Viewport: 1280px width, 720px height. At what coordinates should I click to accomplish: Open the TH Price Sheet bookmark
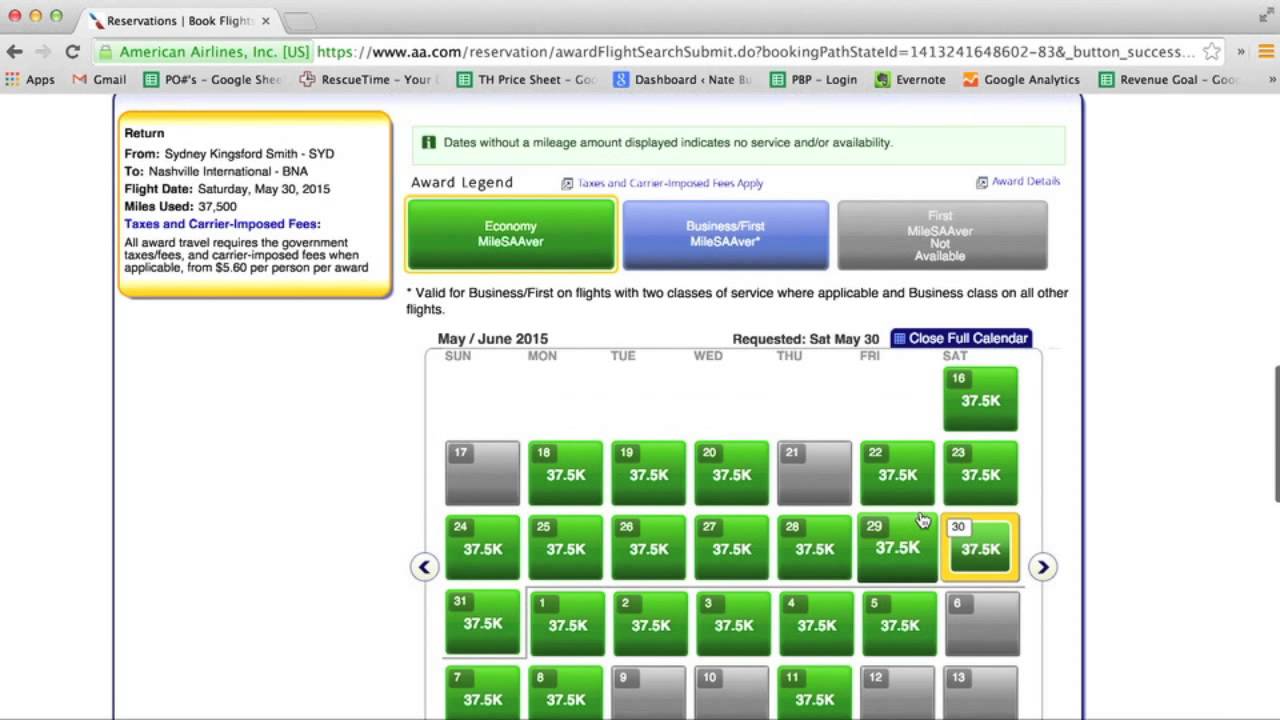coord(526,80)
